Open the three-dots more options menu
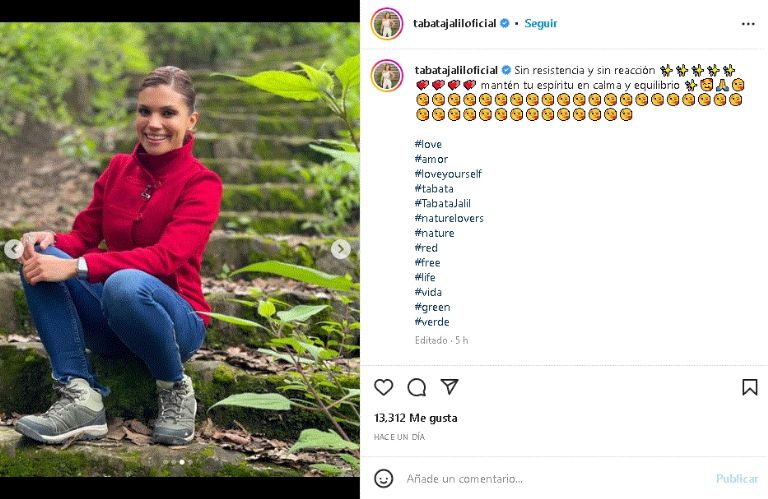The height and width of the screenshot is (499, 768). point(748,23)
